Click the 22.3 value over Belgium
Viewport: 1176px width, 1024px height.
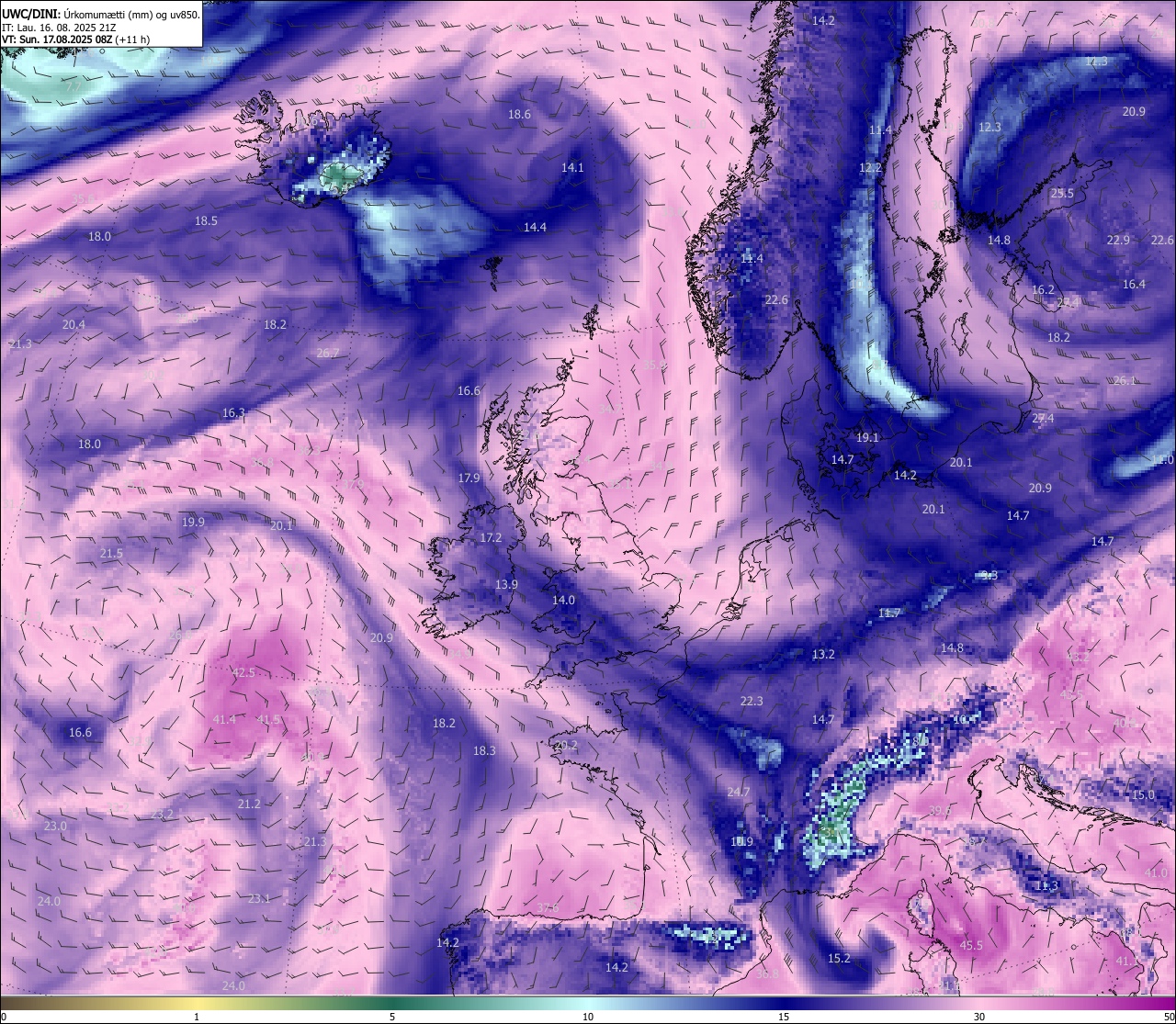click(752, 701)
